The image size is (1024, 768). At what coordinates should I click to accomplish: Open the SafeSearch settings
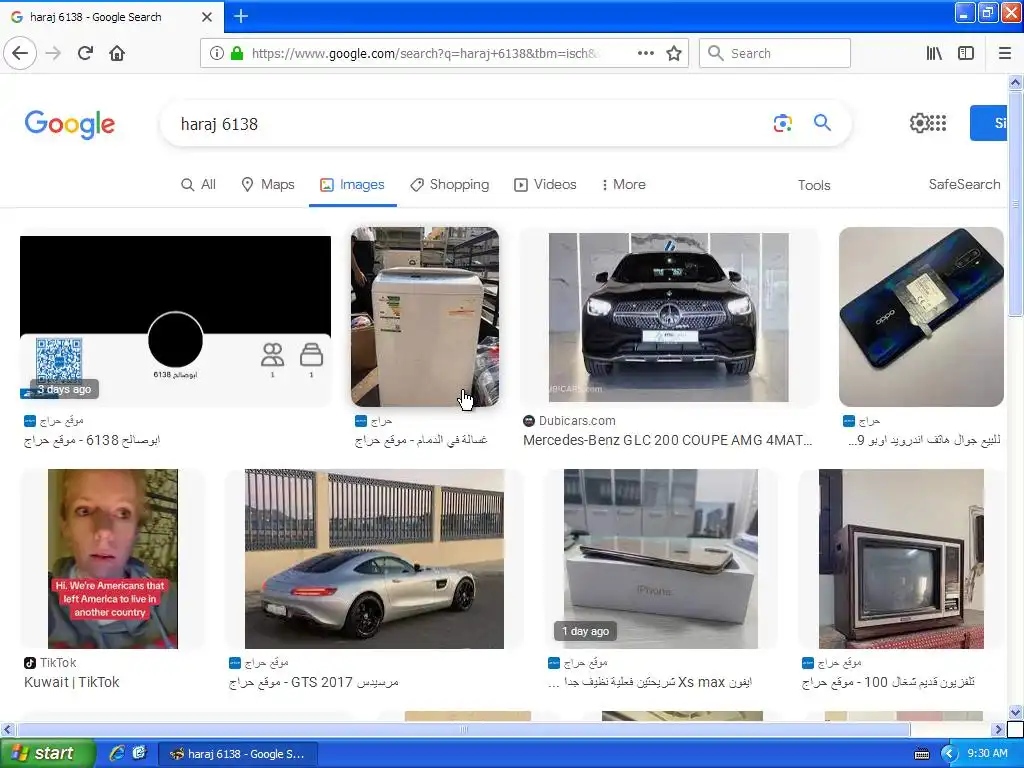(x=964, y=185)
